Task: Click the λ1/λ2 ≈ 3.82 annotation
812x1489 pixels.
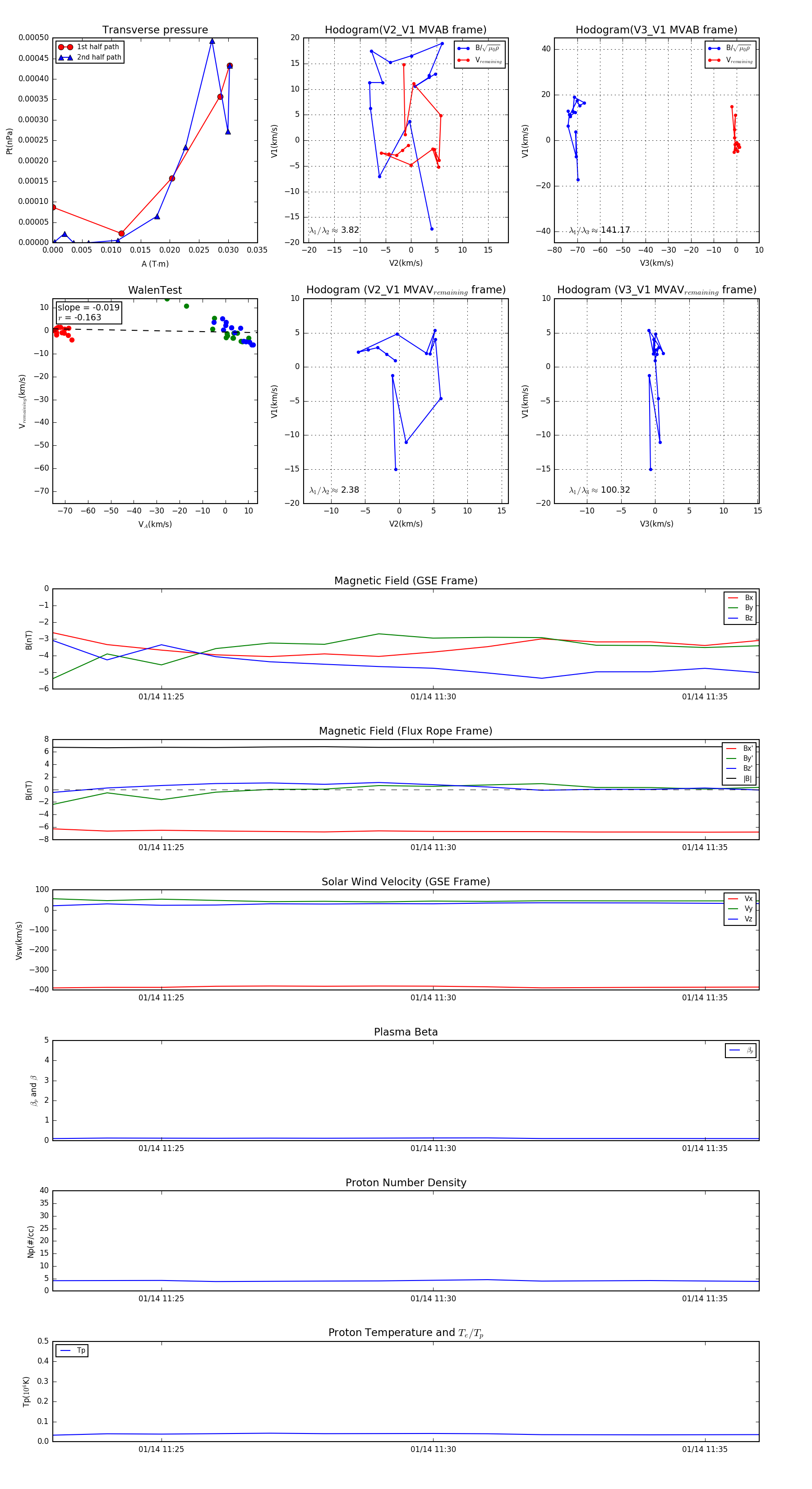Action: click(334, 230)
